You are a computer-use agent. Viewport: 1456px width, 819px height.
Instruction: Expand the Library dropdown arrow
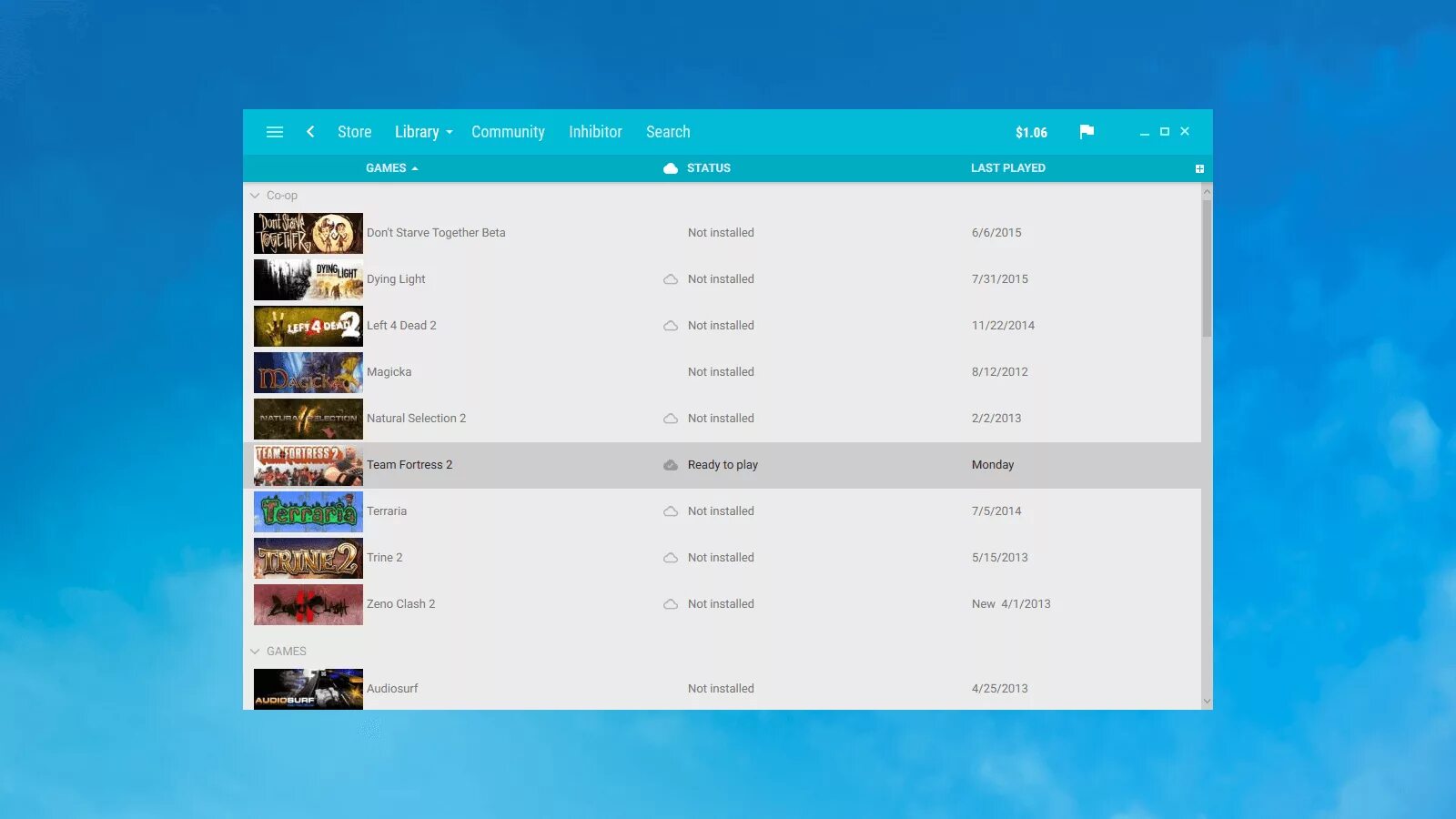450,133
